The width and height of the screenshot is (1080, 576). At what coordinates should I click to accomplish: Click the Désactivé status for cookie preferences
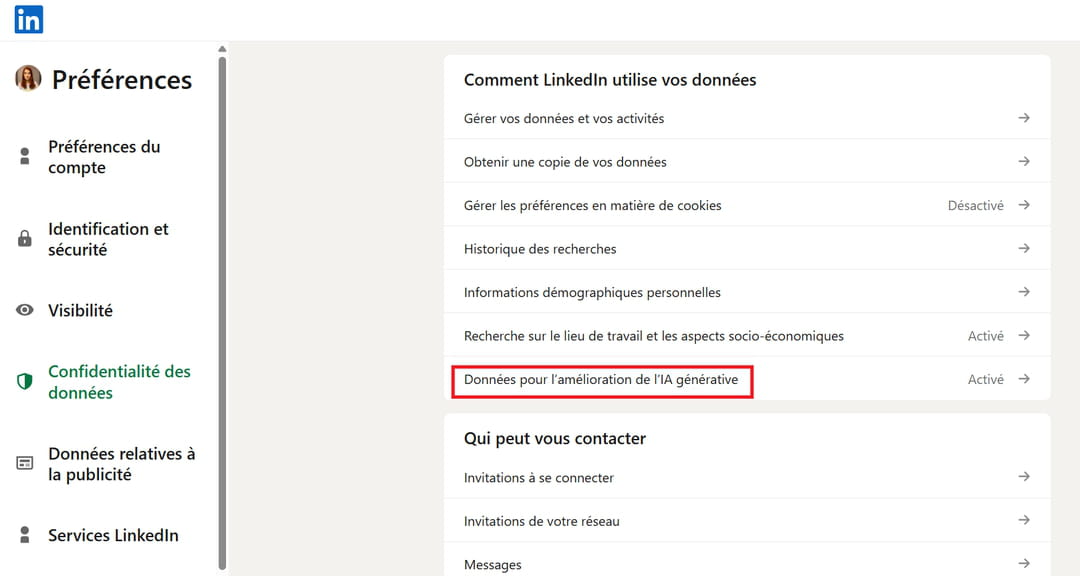[x=975, y=205]
